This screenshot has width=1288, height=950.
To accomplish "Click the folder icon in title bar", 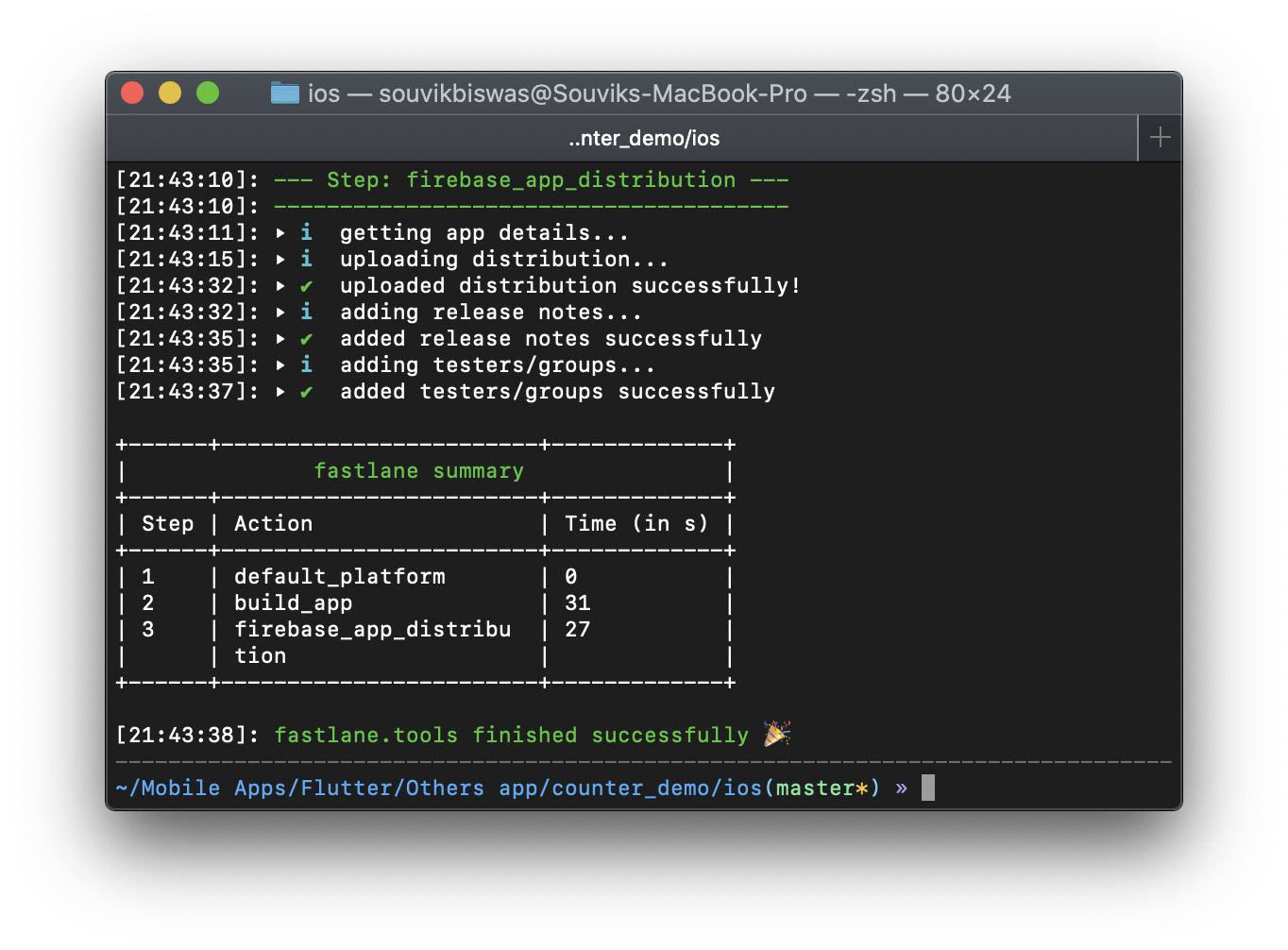I will point(284,93).
